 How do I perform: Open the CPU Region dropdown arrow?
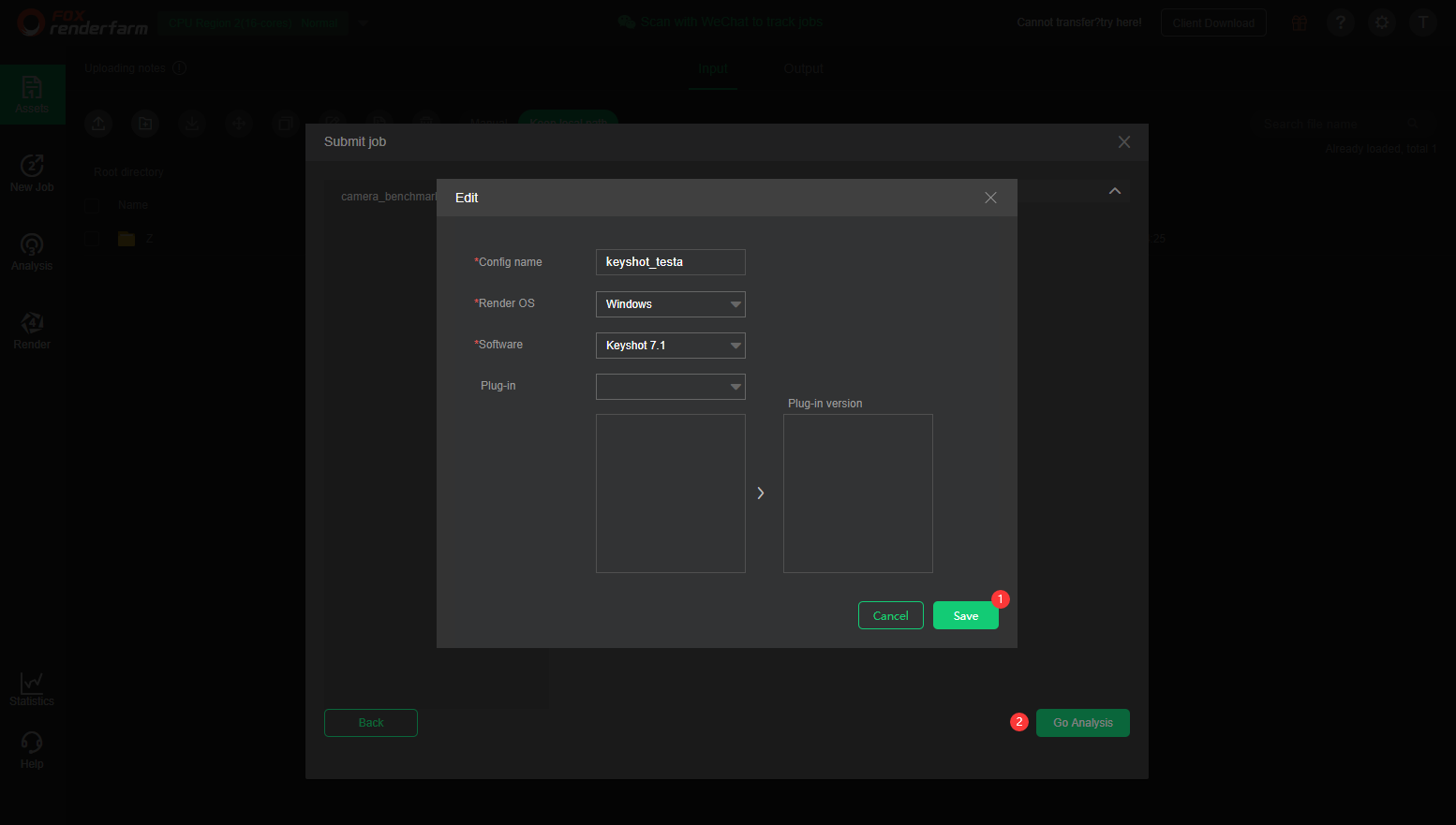[364, 22]
